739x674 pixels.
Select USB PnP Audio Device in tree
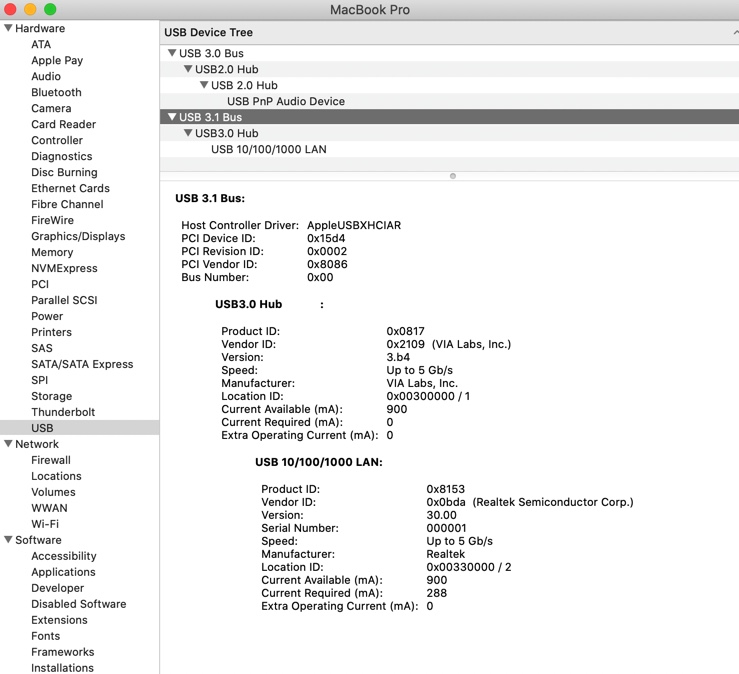[286, 101]
